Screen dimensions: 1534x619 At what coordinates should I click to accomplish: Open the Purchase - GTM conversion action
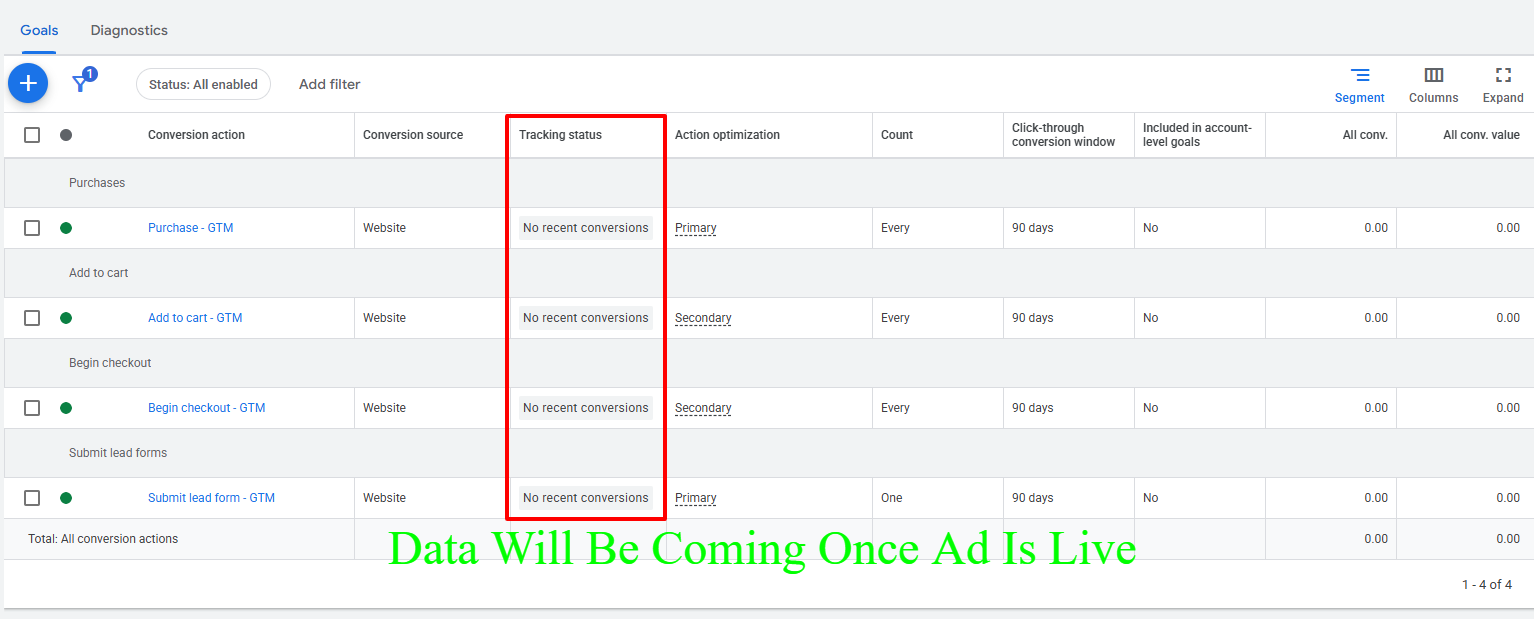click(190, 228)
